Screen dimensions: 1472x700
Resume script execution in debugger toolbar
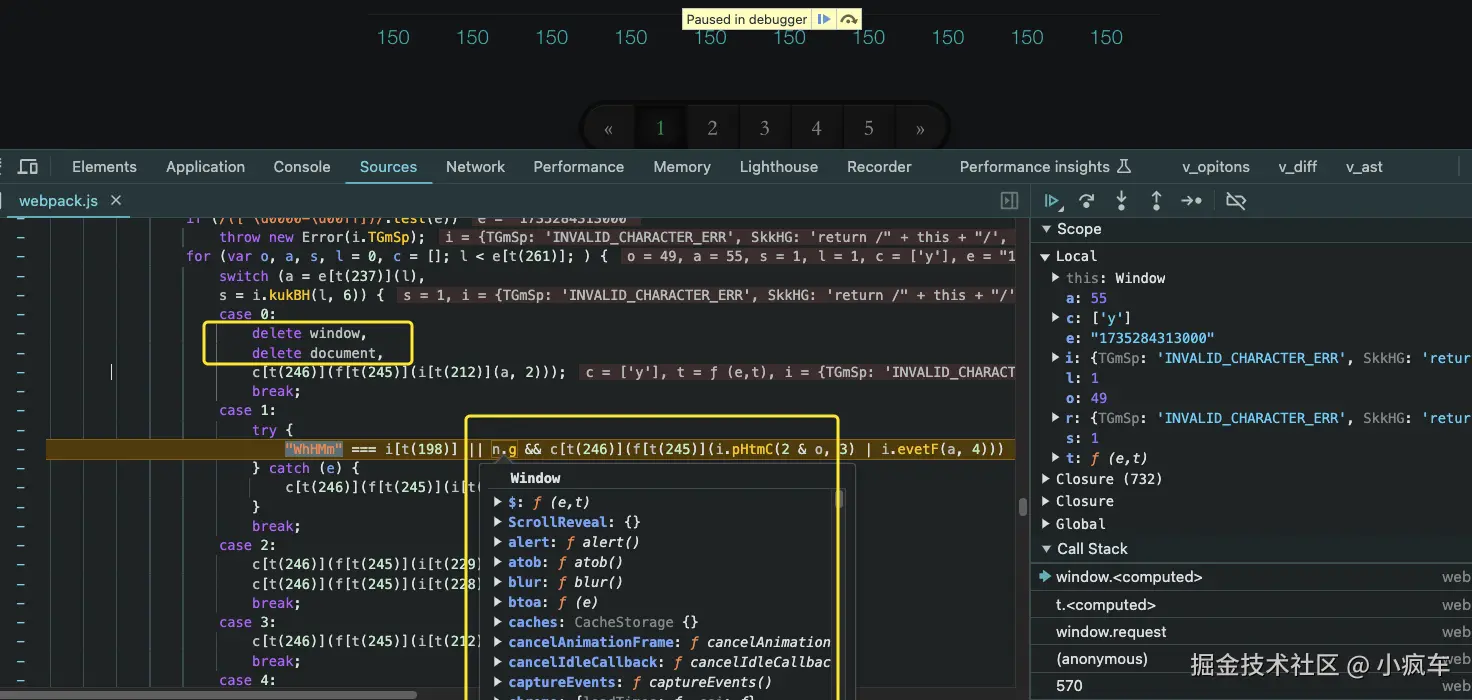pos(1051,201)
